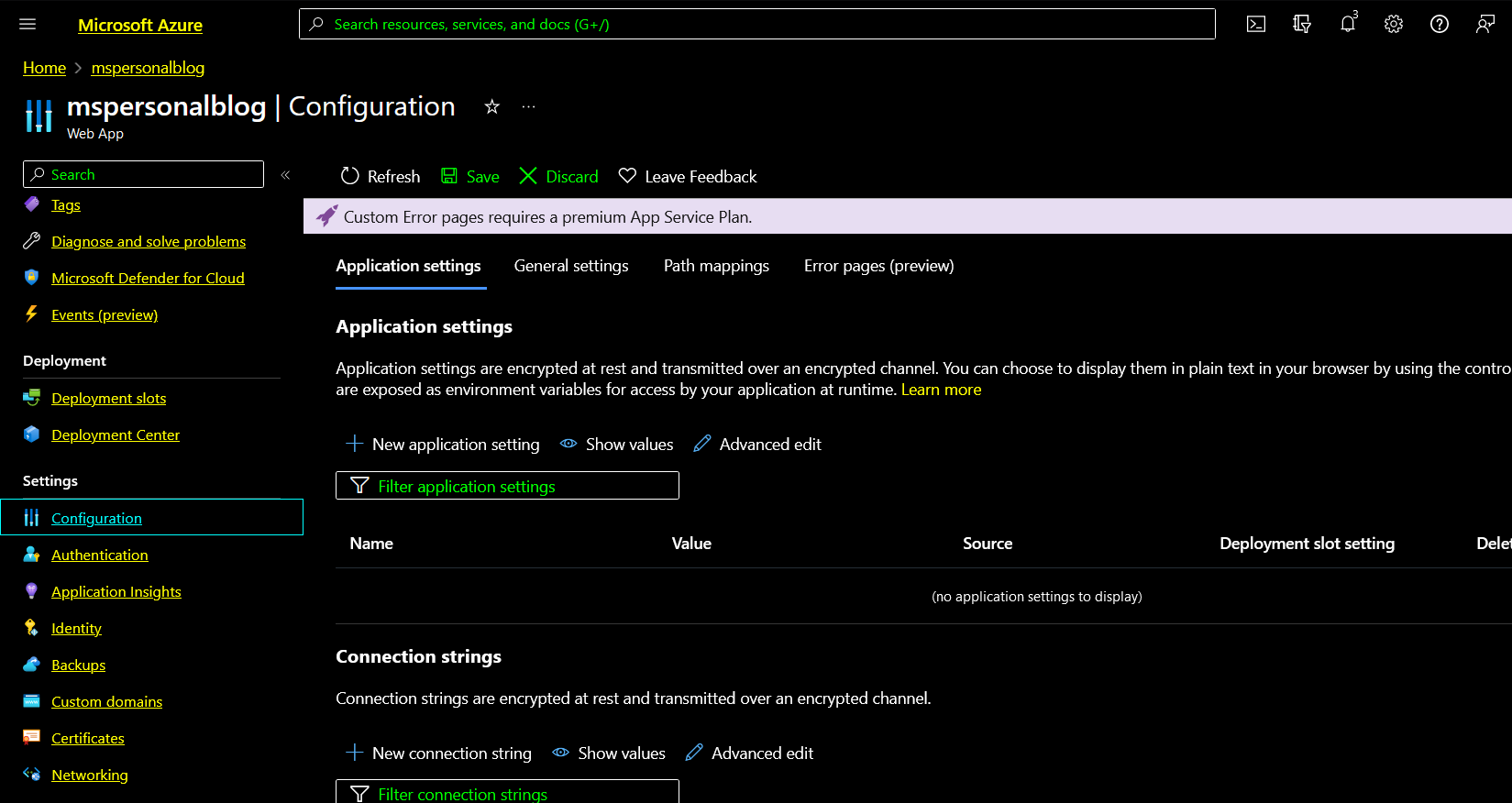Screen dimensions: 1512x803
Task: Toggle Show values for application settings
Action: pos(617,444)
